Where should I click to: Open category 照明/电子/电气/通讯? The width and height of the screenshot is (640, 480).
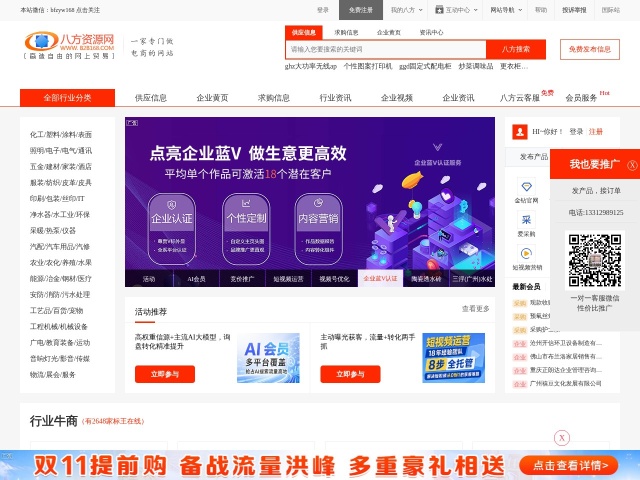61,151
